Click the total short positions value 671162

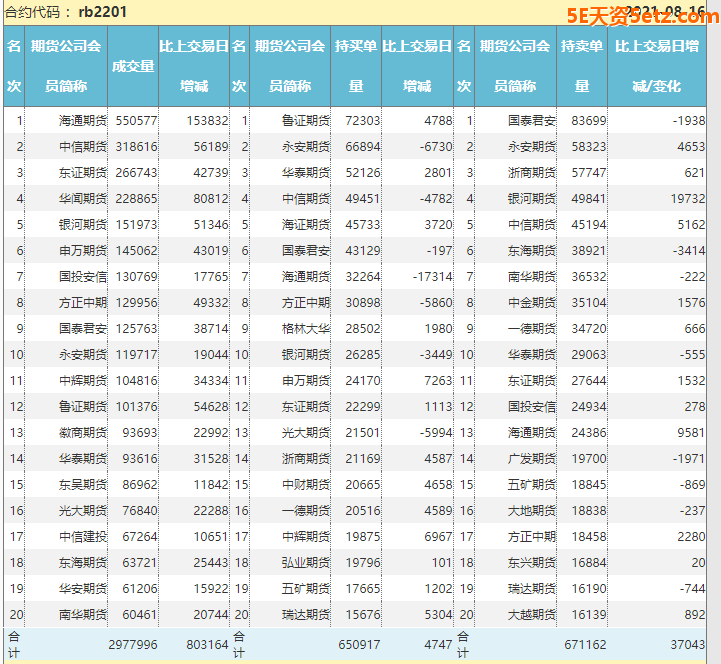coord(585,645)
